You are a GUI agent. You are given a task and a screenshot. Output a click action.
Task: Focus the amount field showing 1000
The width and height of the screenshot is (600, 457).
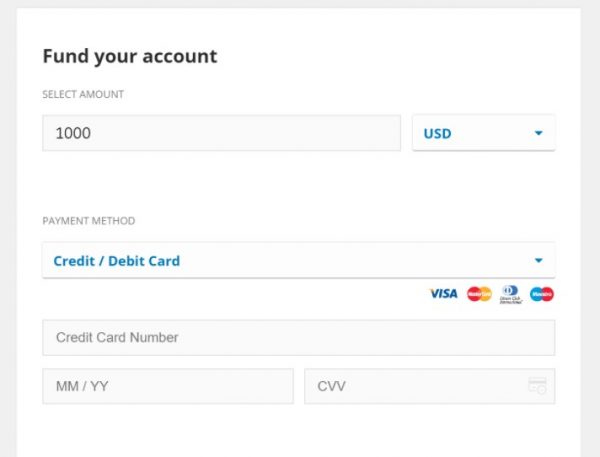tap(222, 133)
